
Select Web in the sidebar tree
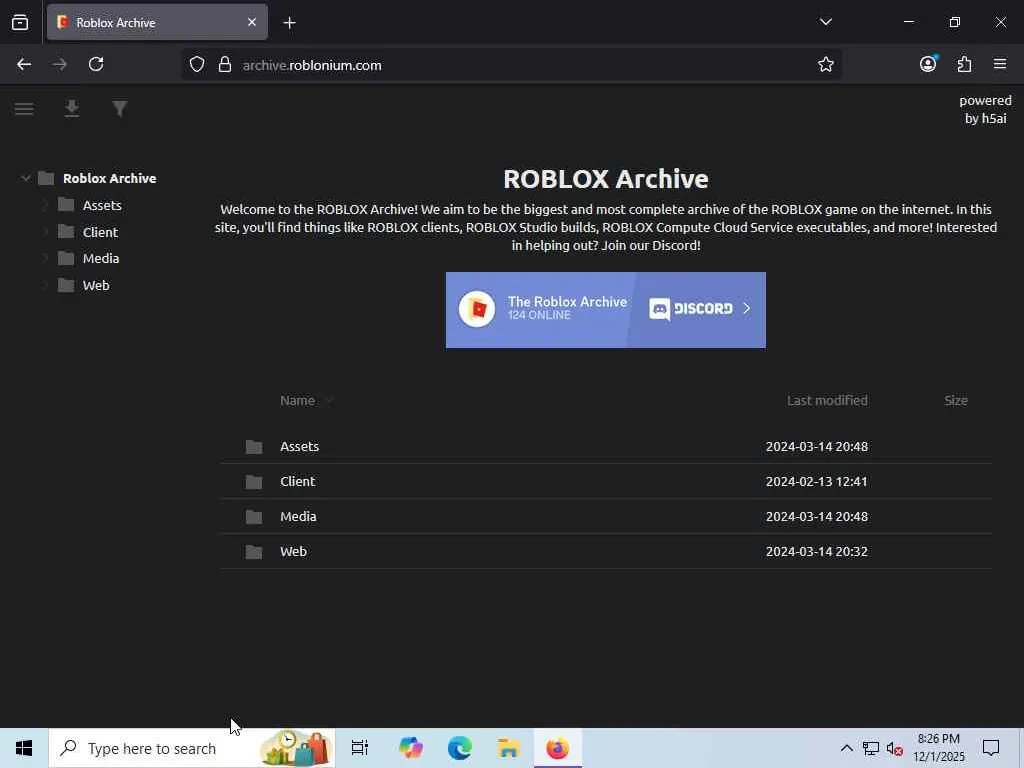pos(96,285)
